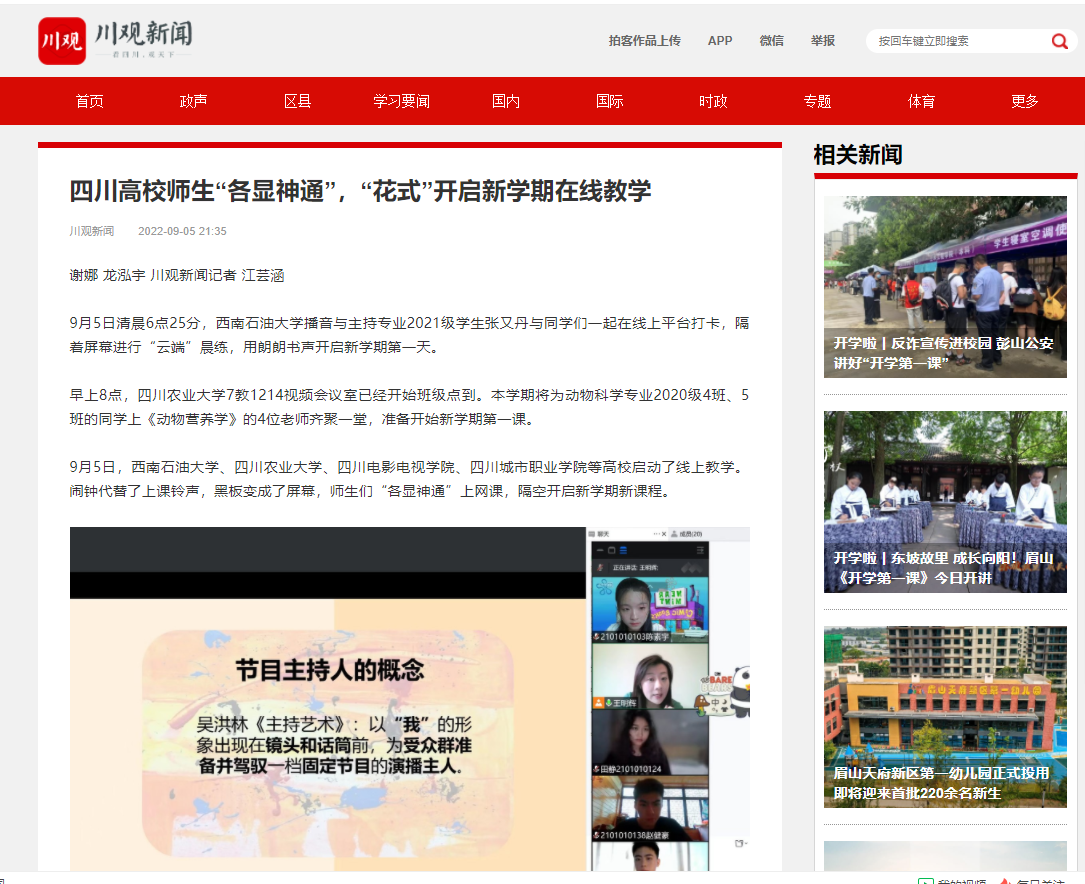Click the 眉山天府新区第一幼儿园 news thumbnail
The width and height of the screenshot is (1085, 884).
[x=945, y=716]
